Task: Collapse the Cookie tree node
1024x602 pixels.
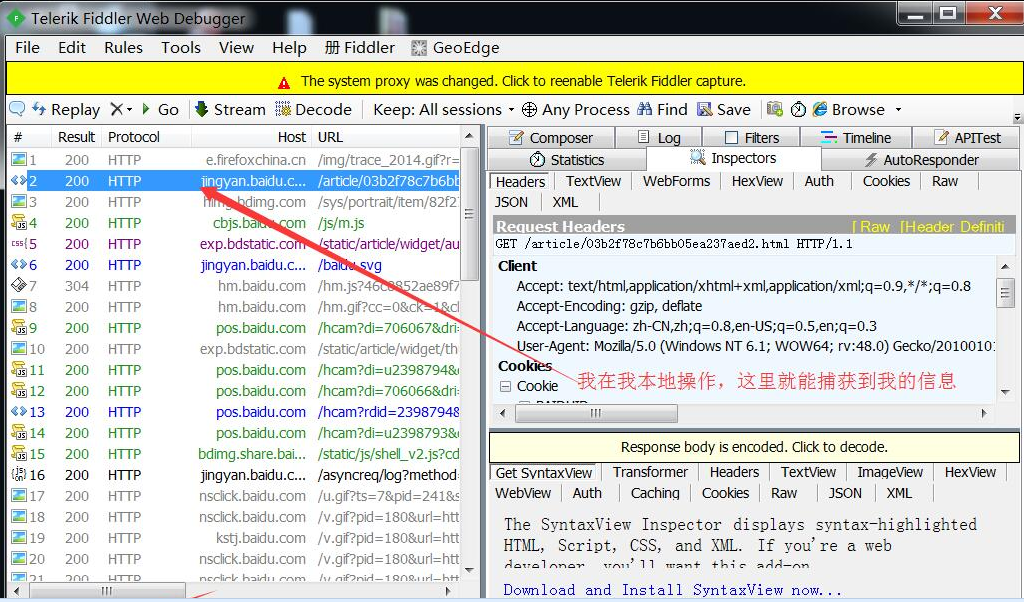Action: pyautogui.click(x=505, y=387)
